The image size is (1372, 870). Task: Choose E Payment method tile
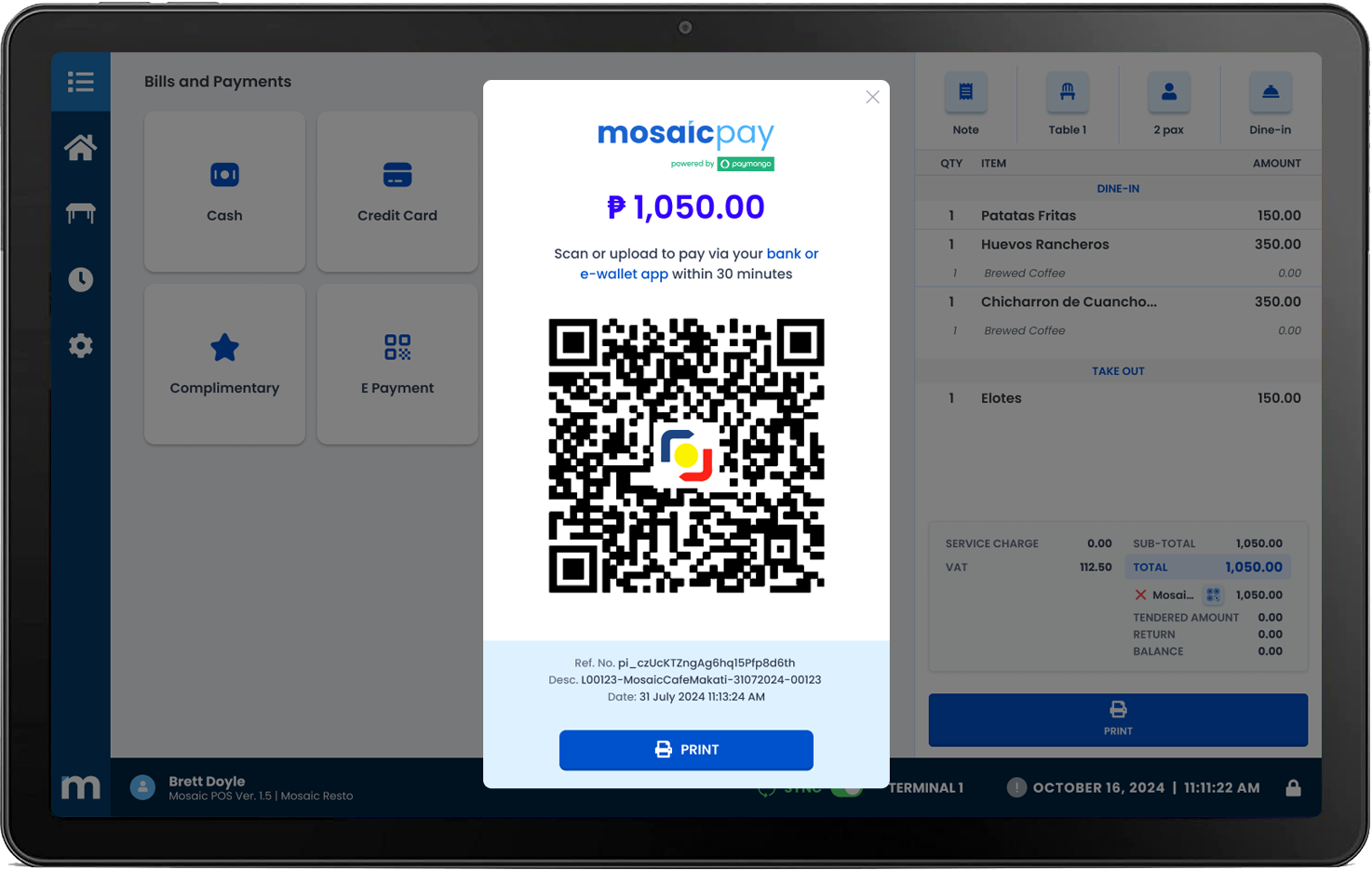tap(397, 365)
